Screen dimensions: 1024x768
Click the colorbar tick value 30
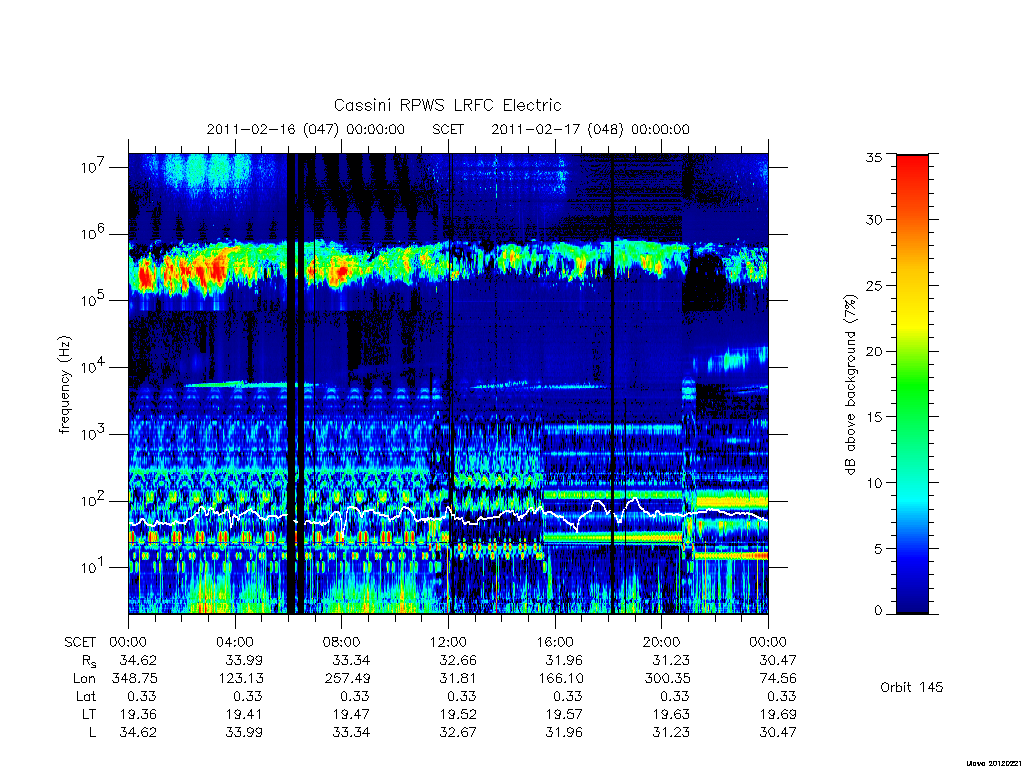point(874,220)
